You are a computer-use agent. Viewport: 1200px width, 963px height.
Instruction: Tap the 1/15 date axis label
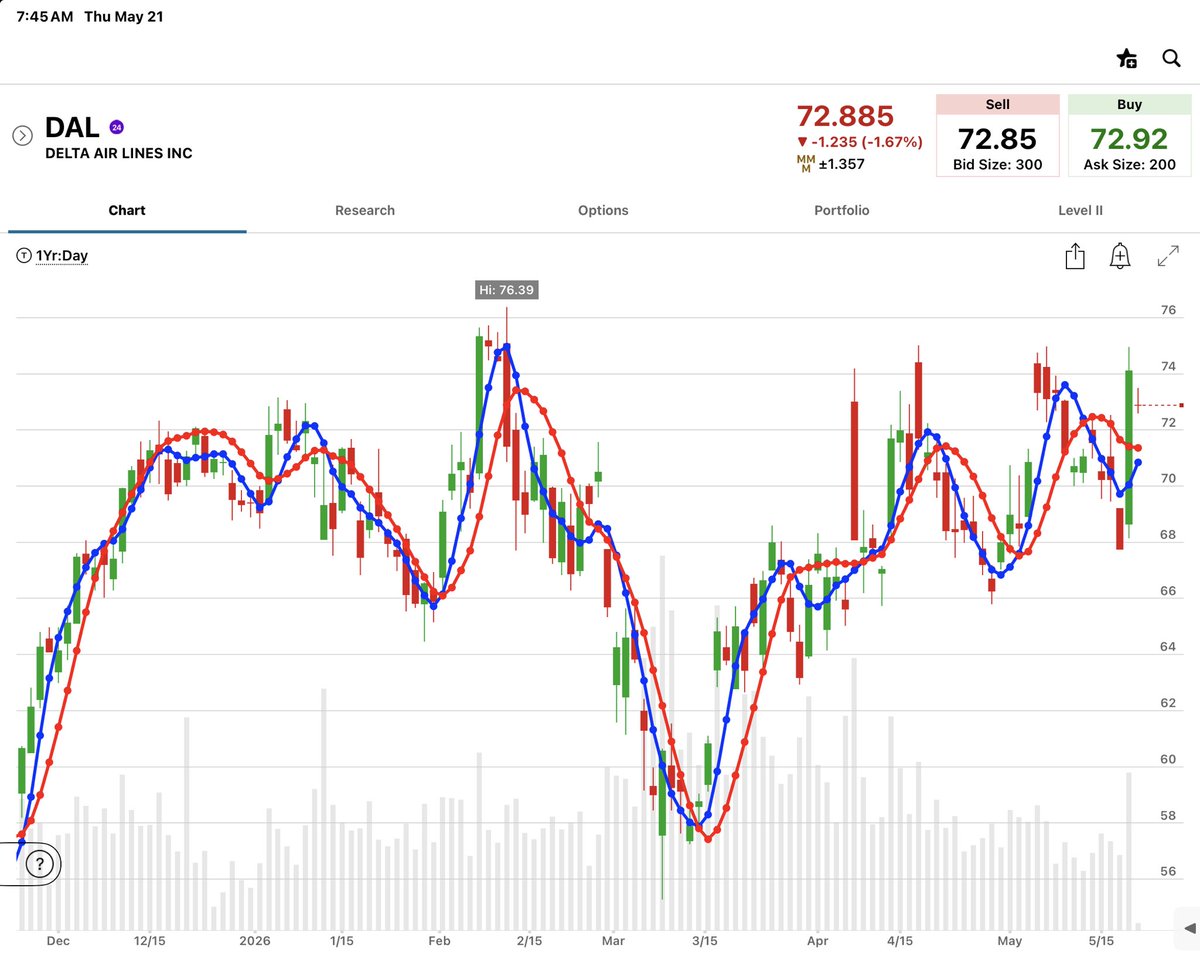point(341,941)
